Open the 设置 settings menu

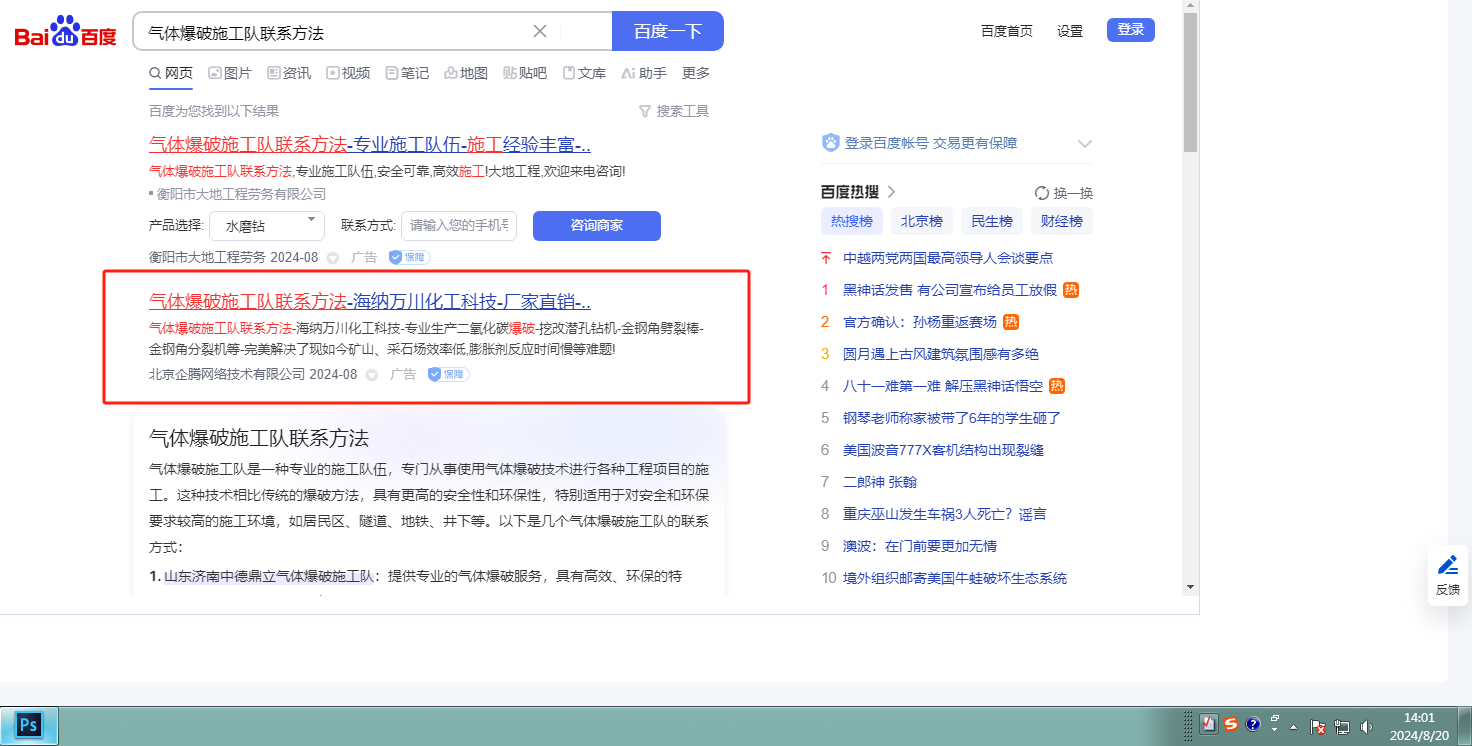point(1070,31)
